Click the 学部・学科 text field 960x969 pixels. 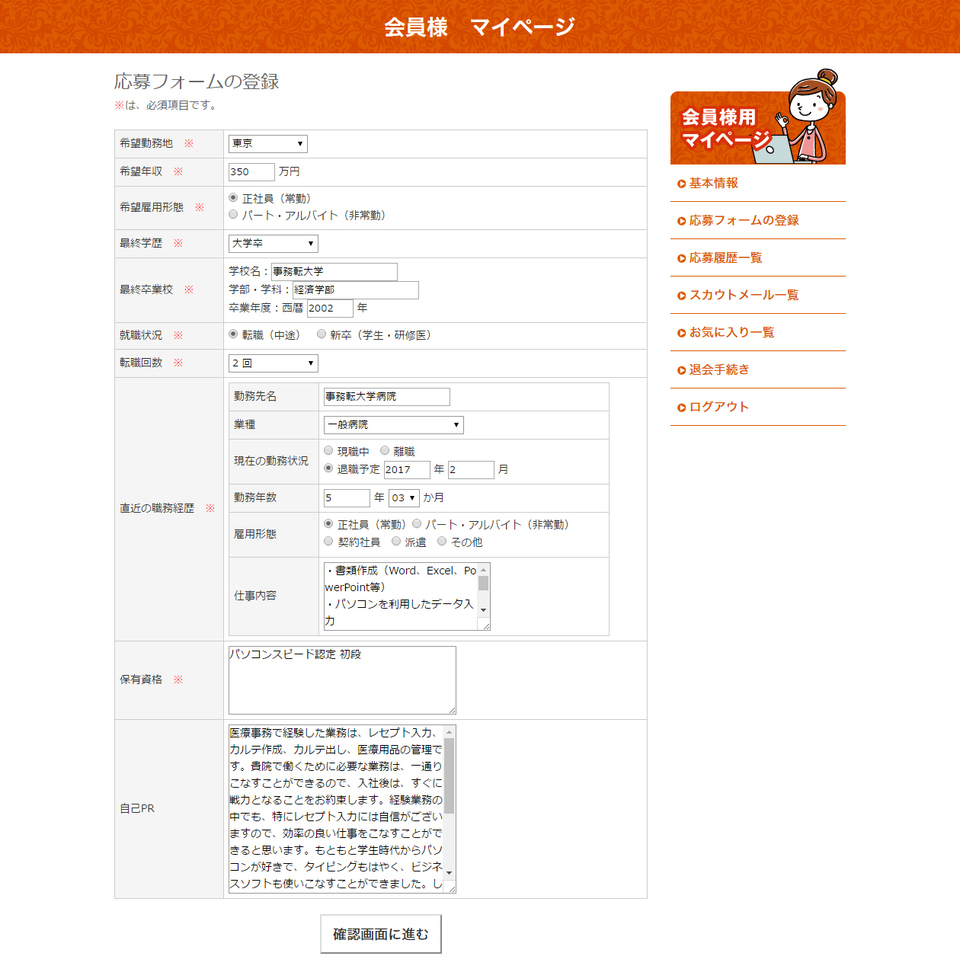[x=355, y=290]
